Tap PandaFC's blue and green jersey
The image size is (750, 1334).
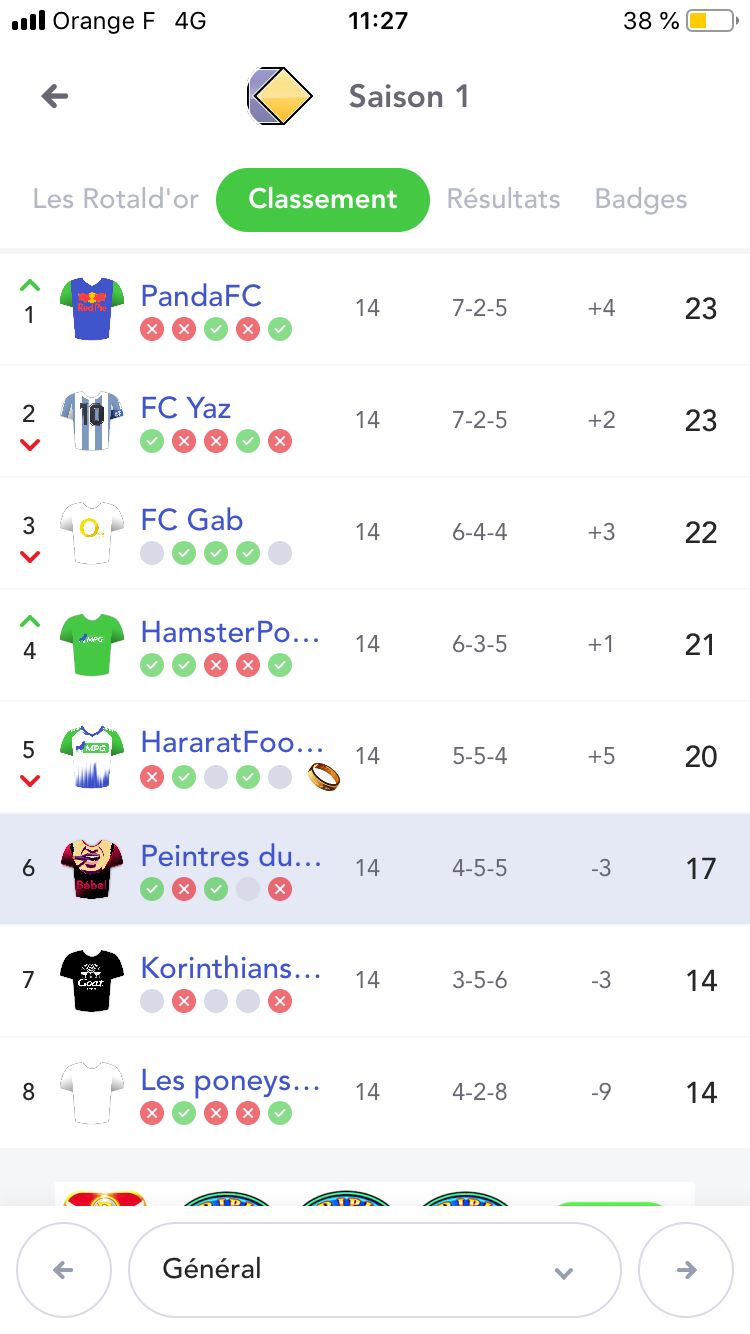point(90,308)
